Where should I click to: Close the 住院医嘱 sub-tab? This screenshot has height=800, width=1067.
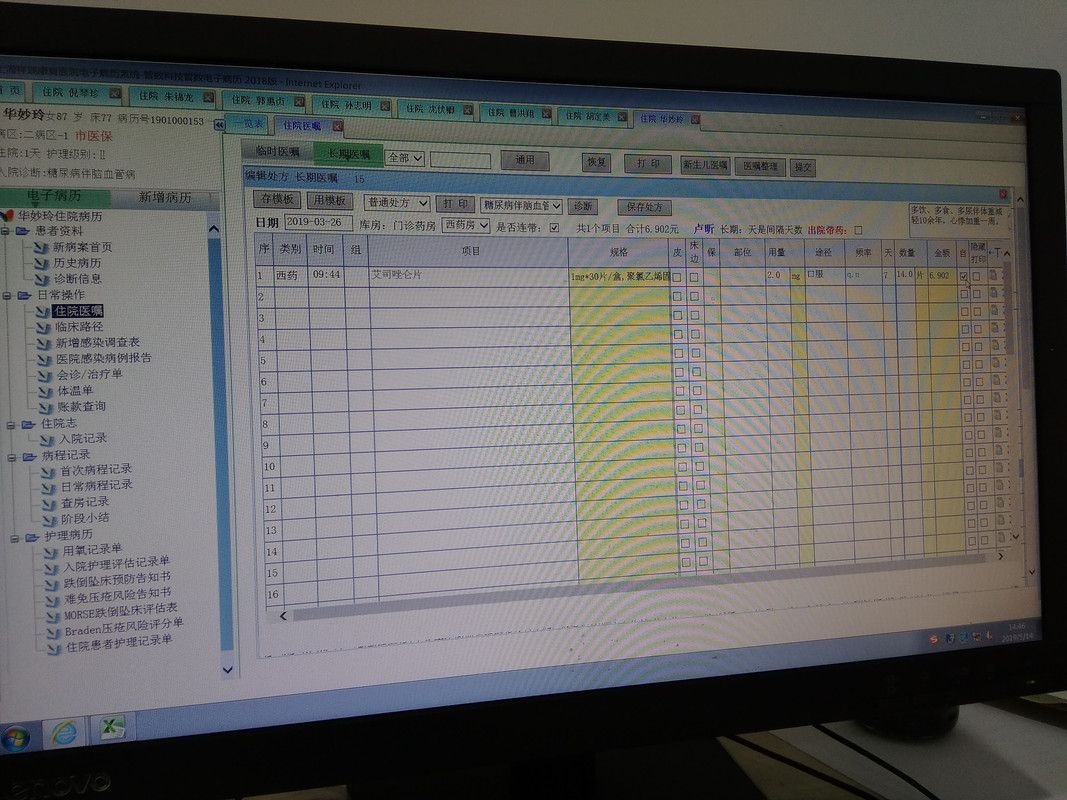(338, 127)
